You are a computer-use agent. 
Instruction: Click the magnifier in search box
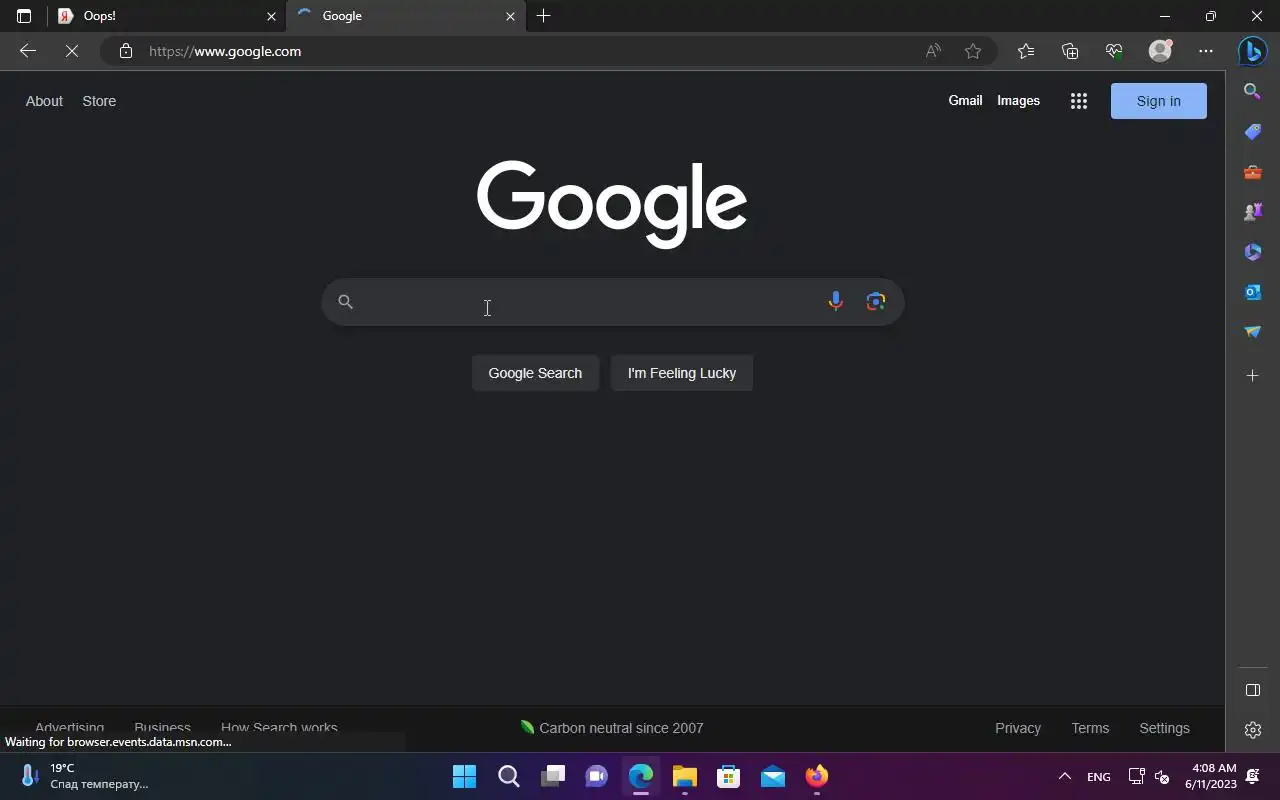pos(346,301)
